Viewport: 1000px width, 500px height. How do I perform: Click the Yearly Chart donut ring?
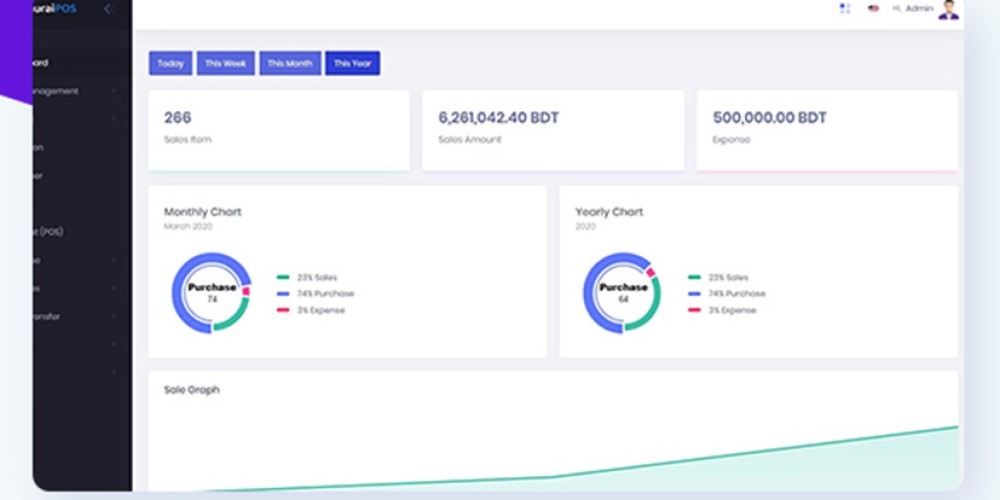(622, 293)
